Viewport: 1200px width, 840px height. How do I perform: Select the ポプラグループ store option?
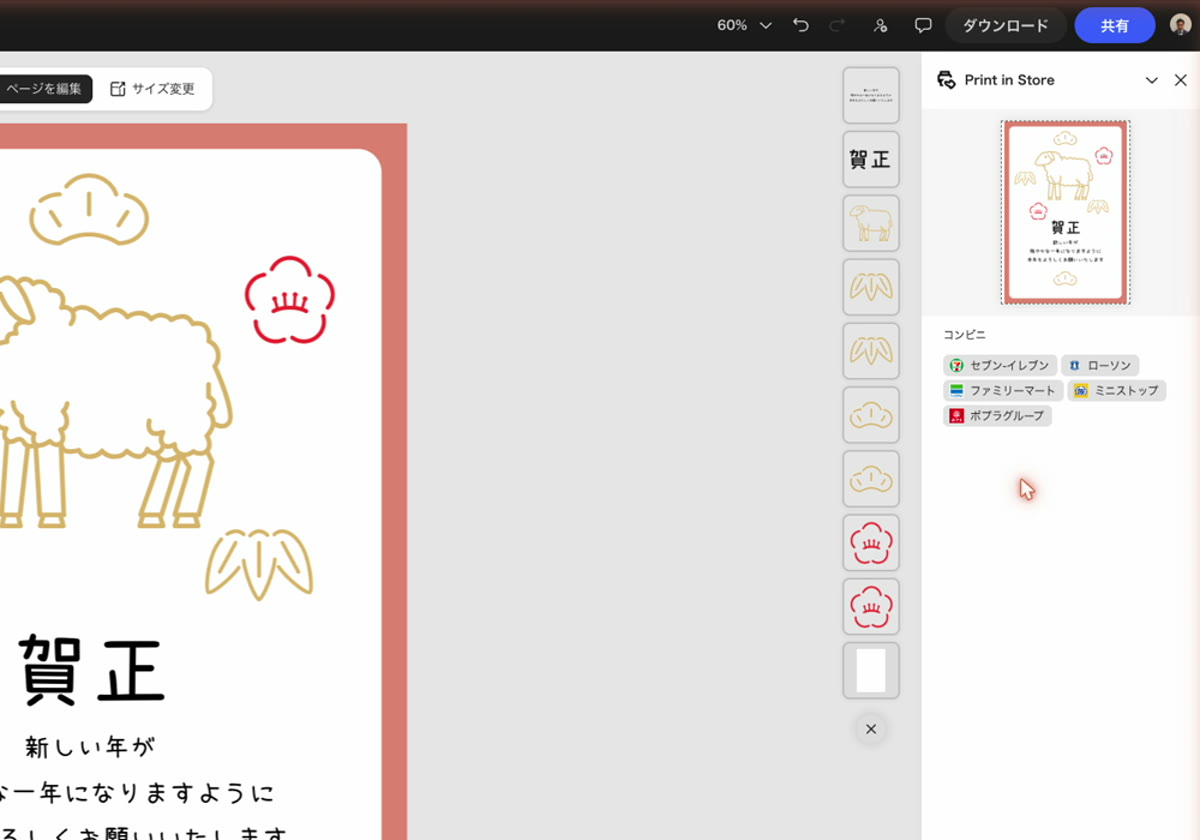(x=997, y=416)
